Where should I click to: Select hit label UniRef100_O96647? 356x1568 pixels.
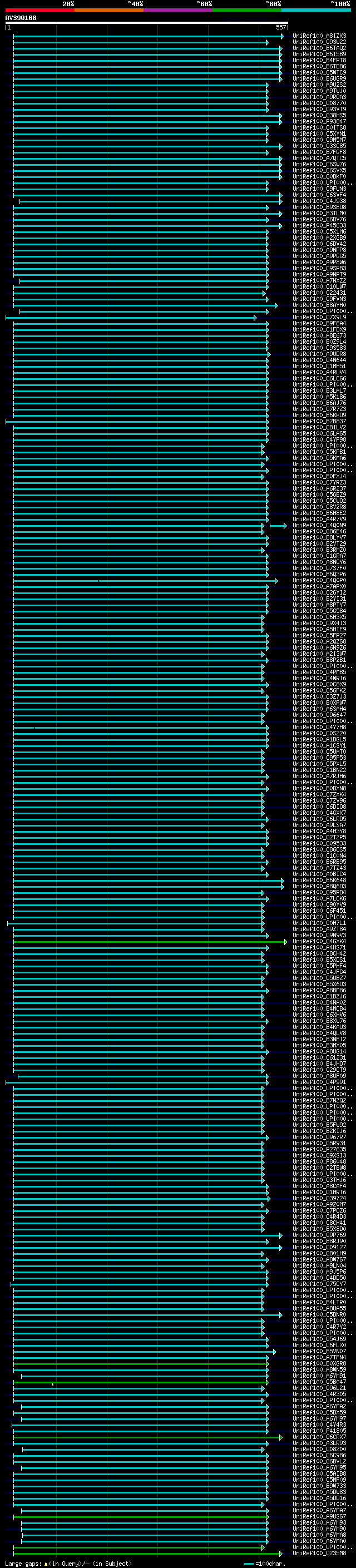click(x=319, y=715)
